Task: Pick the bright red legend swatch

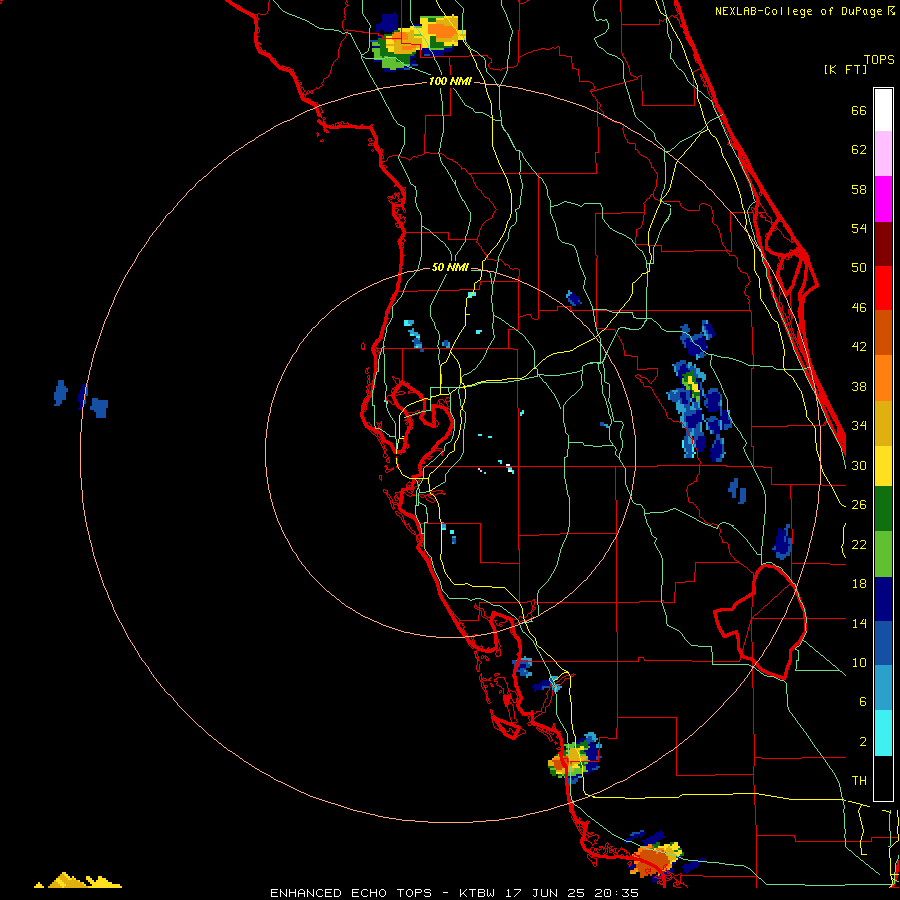Action: (883, 288)
